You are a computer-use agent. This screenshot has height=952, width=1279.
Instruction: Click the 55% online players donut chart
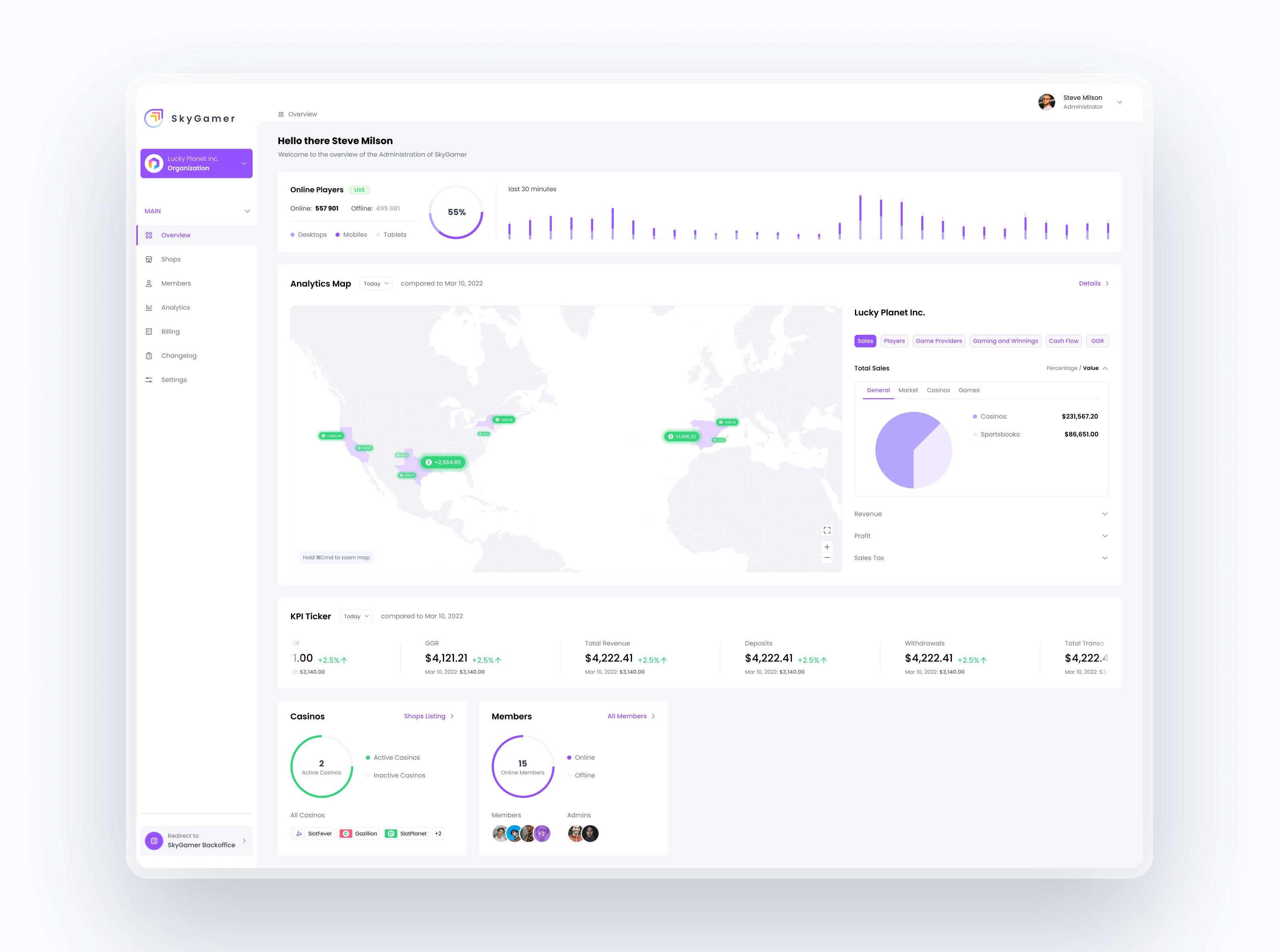click(x=456, y=212)
